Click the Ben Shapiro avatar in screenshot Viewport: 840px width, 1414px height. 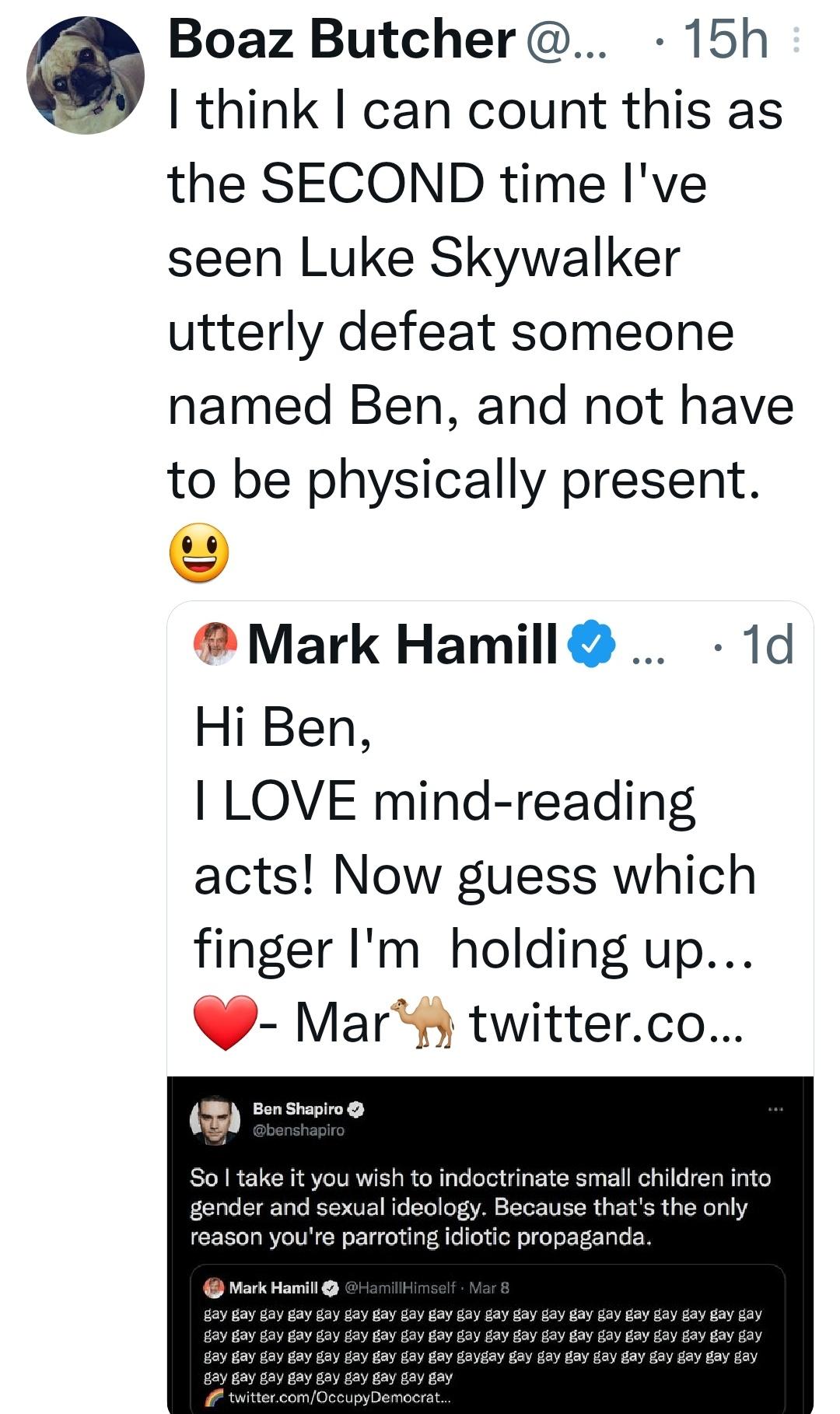[x=215, y=1120]
